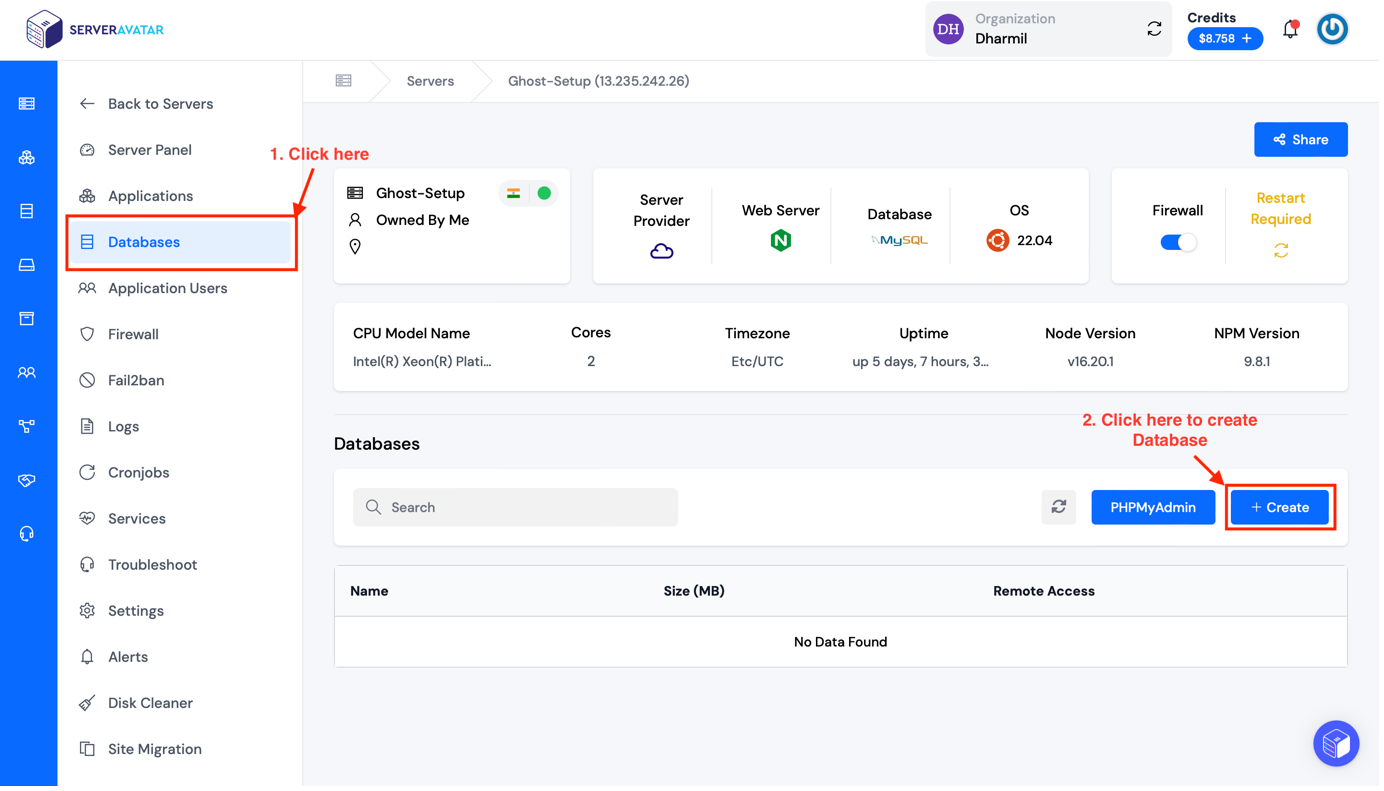The height and width of the screenshot is (791, 1384).
Task: Open the handshake partner icon in blue rail
Action: tap(27, 482)
